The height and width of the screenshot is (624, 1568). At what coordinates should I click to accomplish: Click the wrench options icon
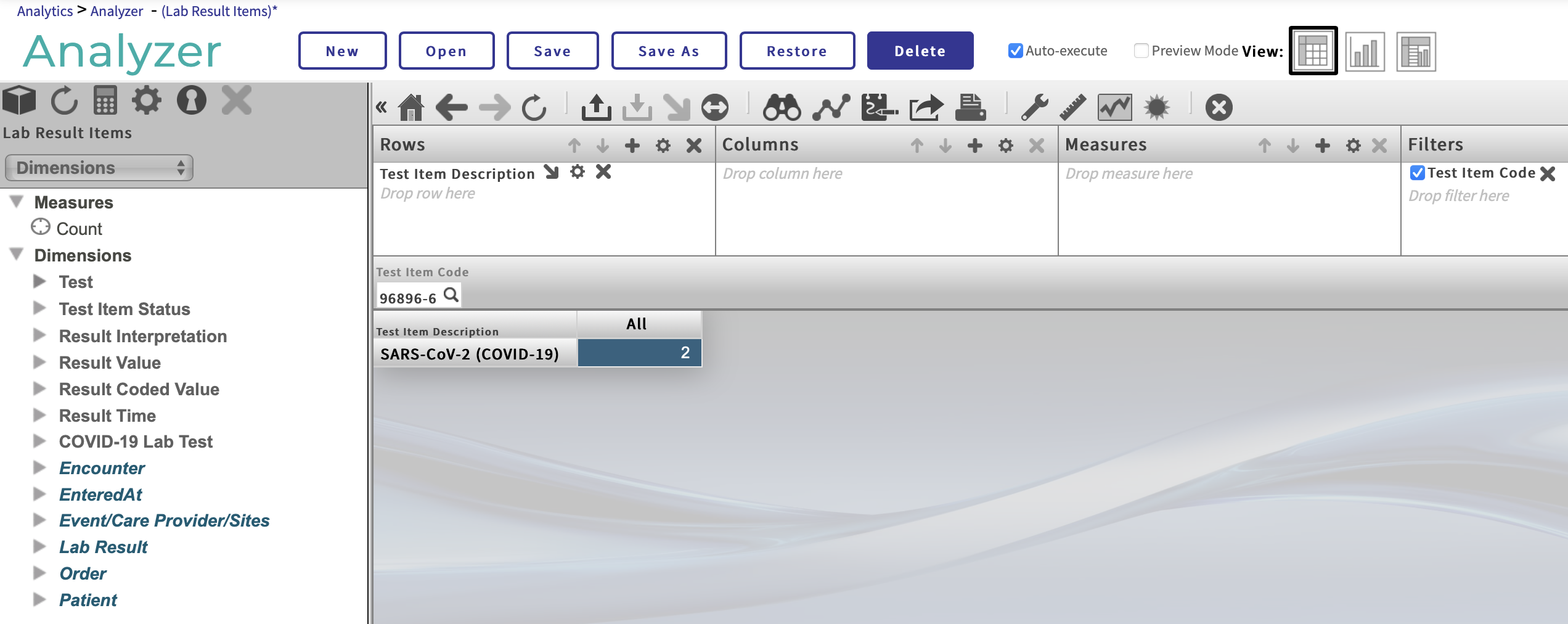coord(1034,107)
